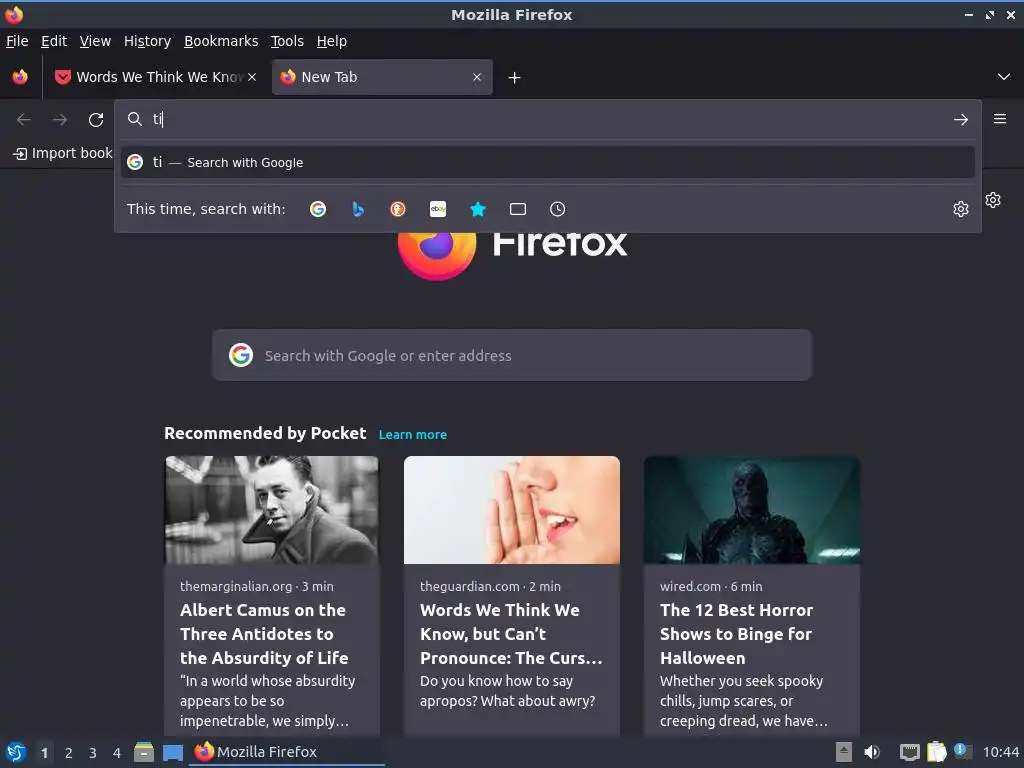Open a new tab with plus button
1024x768 pixels.
tap(515, 78)
